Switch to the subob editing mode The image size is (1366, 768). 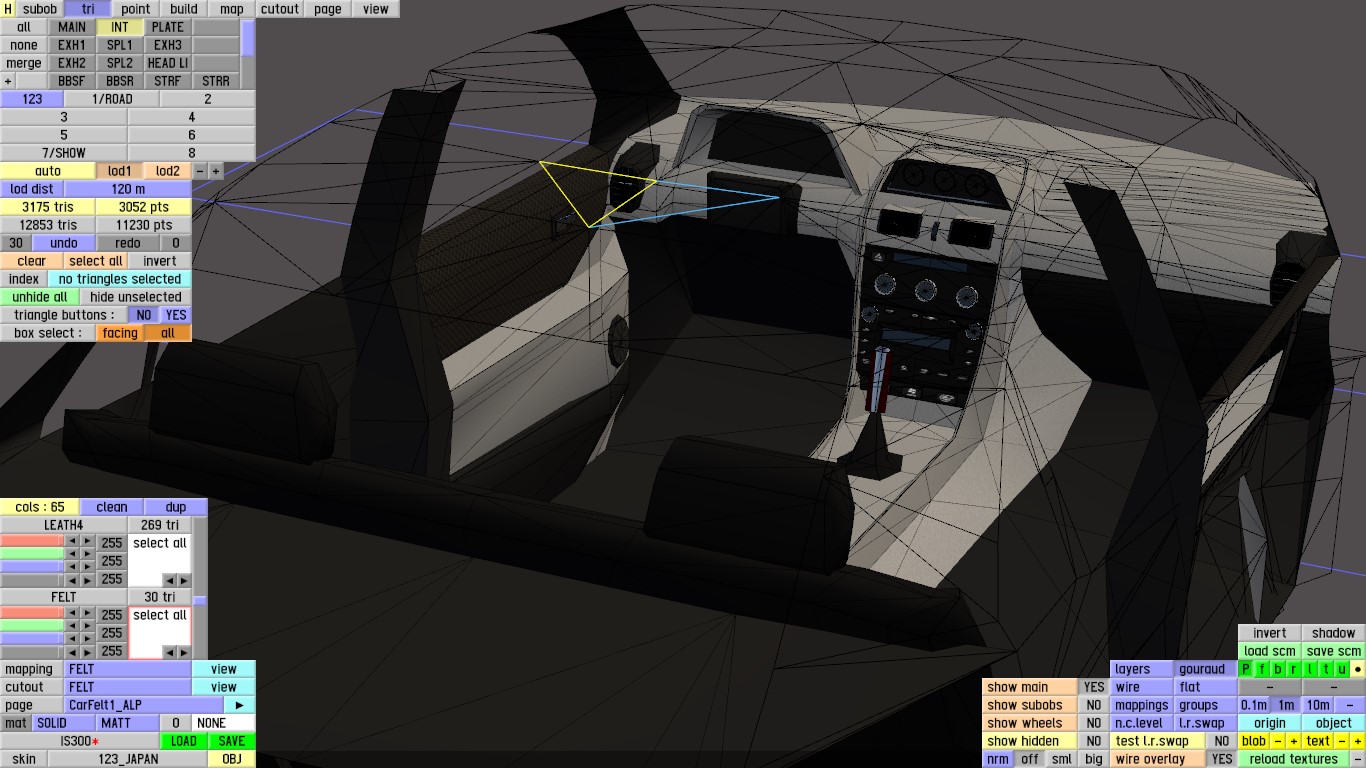pyautogui.click(x=40, y=9)
